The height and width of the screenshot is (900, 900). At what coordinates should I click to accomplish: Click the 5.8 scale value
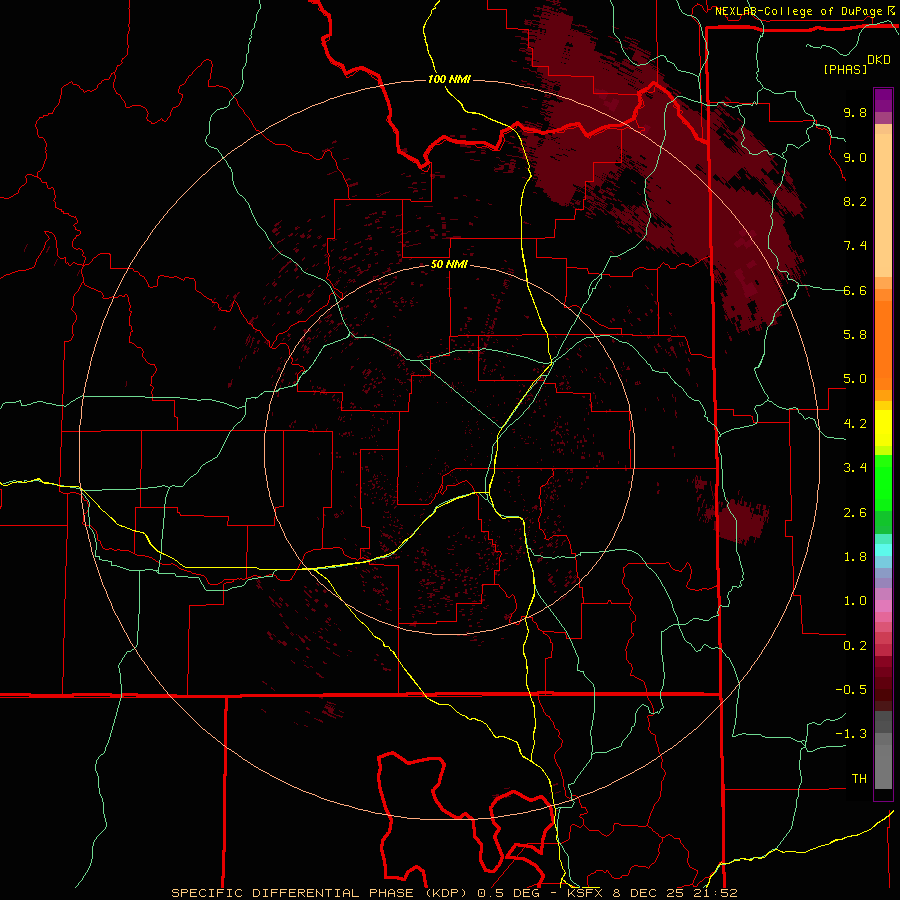(855, 335)
